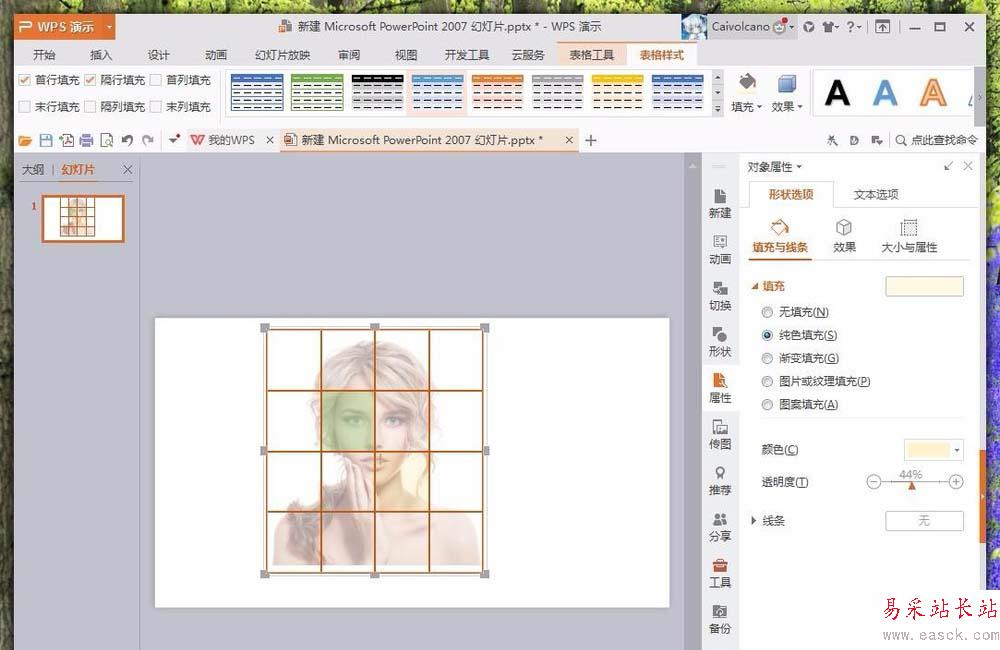Increase transparency with plus button
This screenshot has width=1000, height=650.
[x=955, y=482]
